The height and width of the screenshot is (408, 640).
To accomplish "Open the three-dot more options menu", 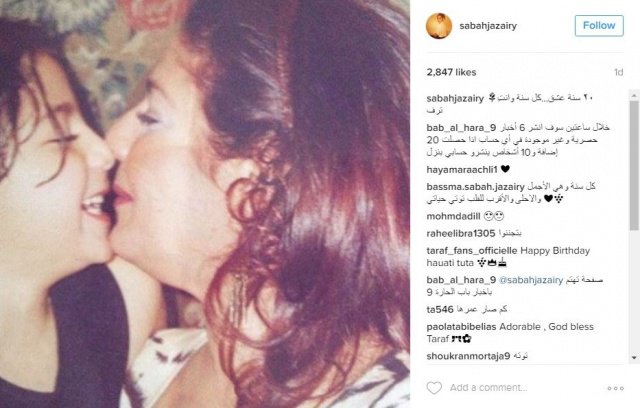I will pyautogui.click(x=616, y=388).
